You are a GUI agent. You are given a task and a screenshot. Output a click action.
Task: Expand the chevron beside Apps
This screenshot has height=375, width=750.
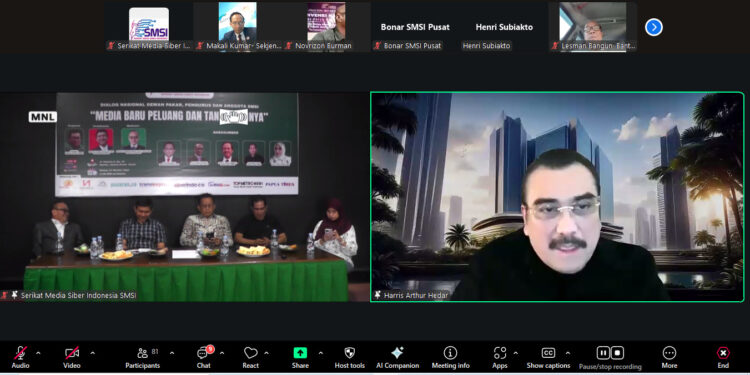click(516, 353)
